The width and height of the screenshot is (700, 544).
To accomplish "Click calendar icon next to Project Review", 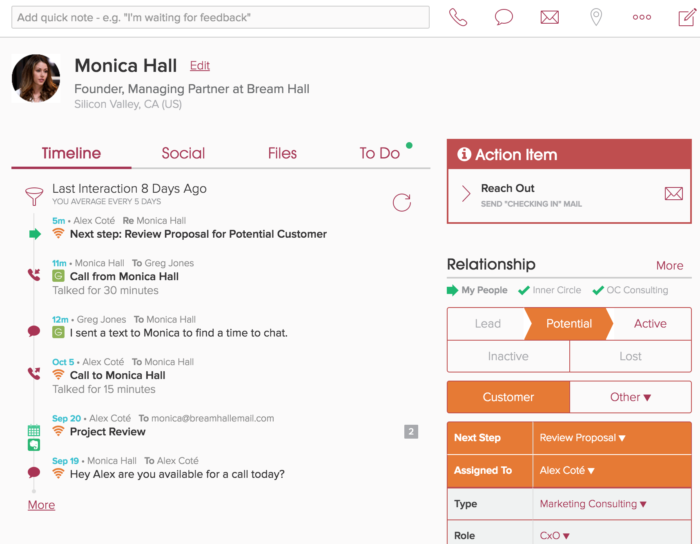I will click(x=34, y=431).
